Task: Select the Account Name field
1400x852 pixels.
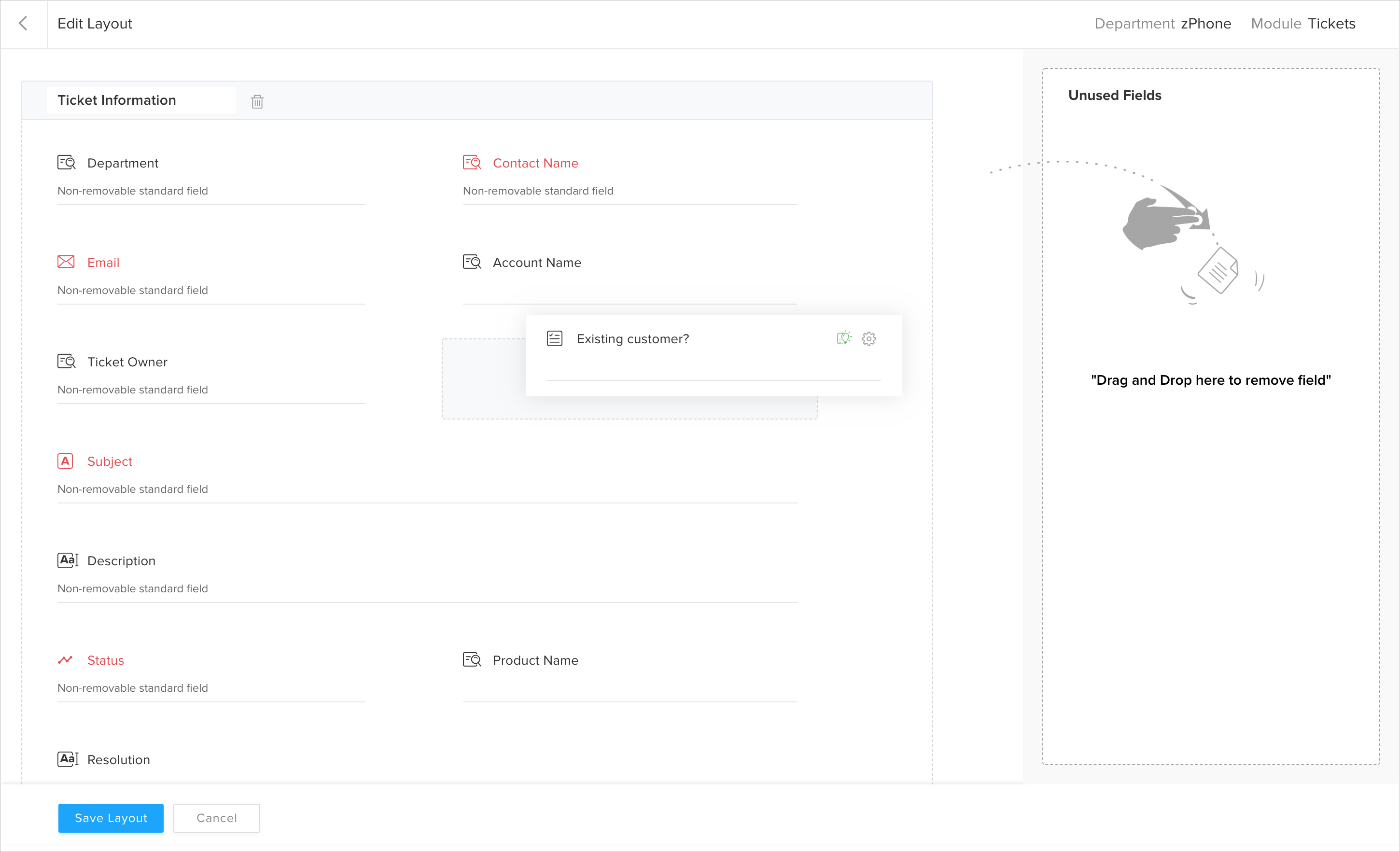Action: tap(537, 263)
